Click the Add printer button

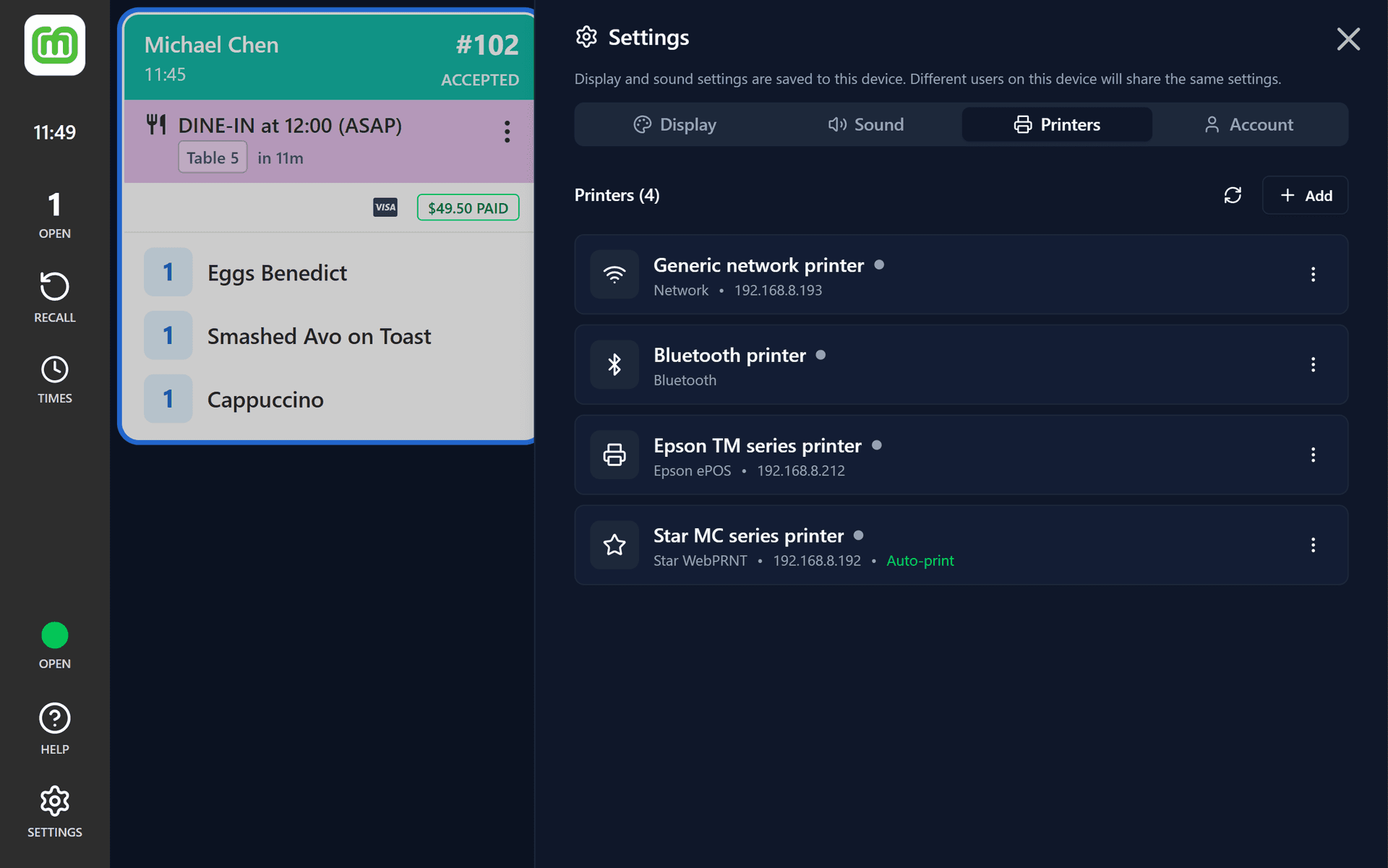pos(1305,195)
